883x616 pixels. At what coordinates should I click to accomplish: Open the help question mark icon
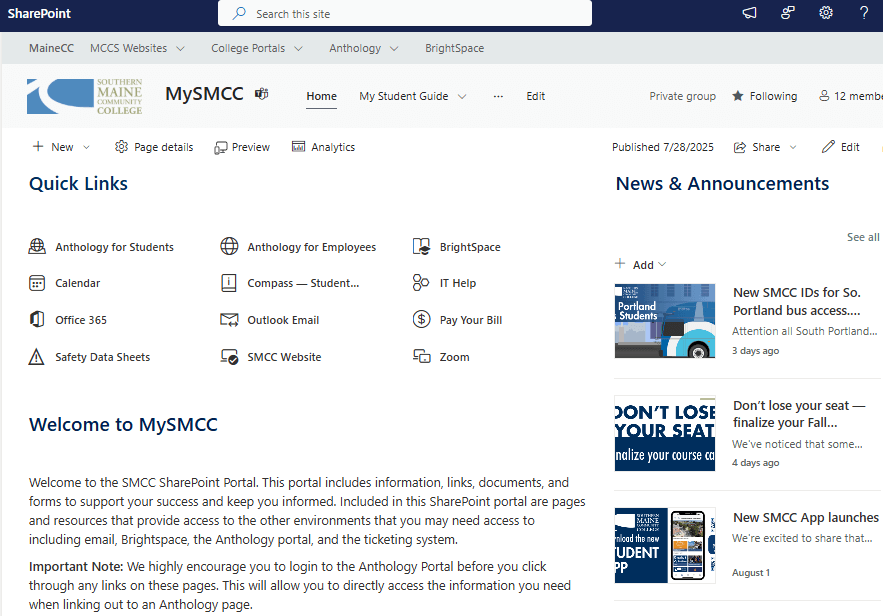pyautogui.click(x=864, y=13)
